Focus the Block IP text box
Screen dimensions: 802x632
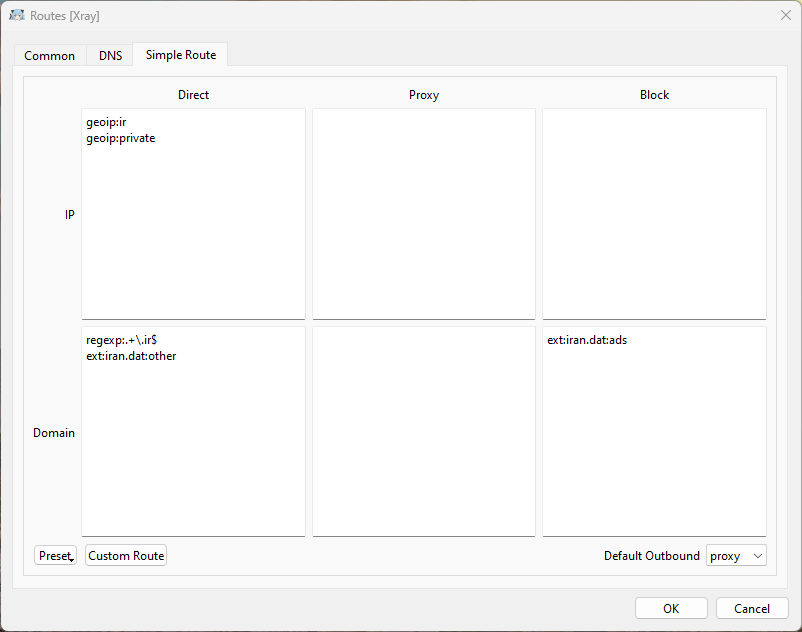point(654,214)
